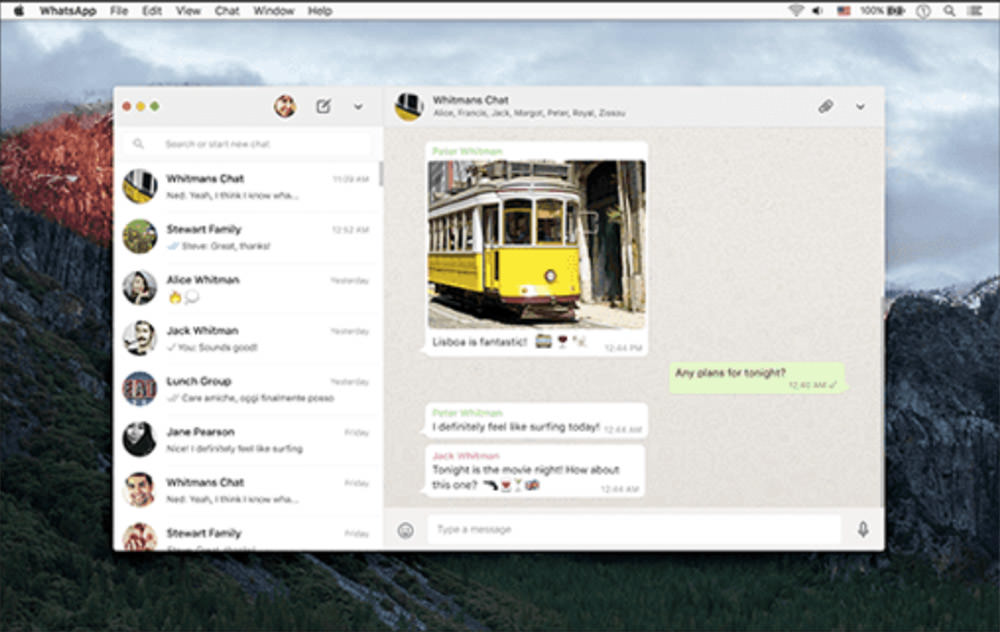Click the Whitmans Chat group avatar in header
Screen dimensions: 1000x632
click(x=409, y=106)
